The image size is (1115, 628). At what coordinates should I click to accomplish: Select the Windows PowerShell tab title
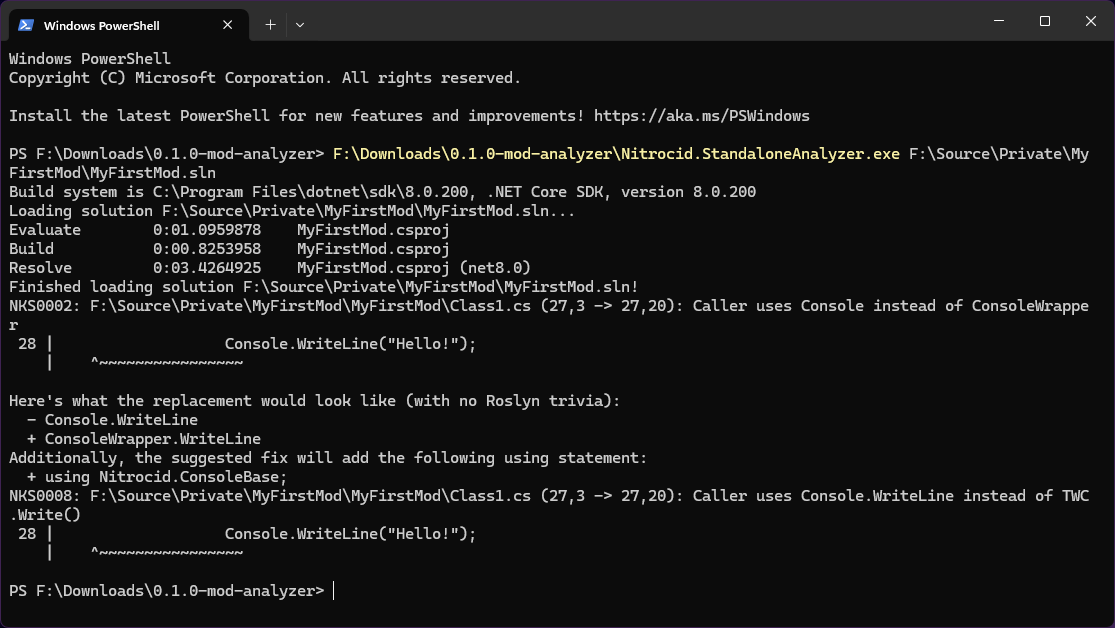[102, 25]
